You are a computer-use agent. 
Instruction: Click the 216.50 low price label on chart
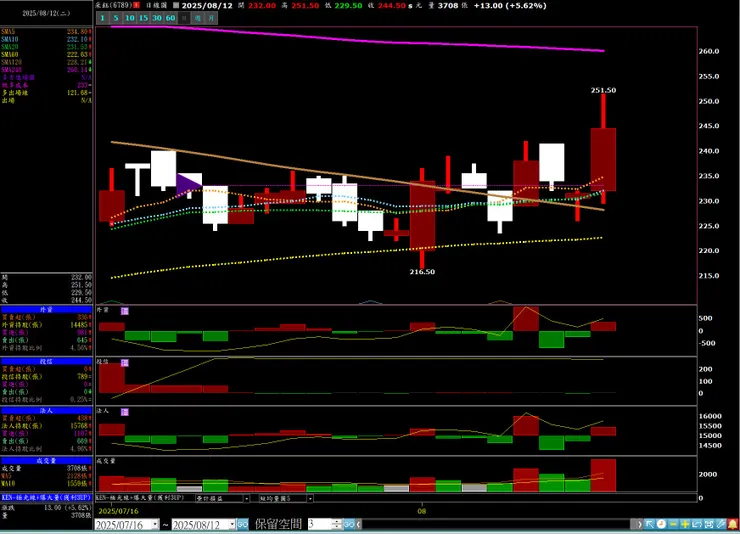(422, 272)
